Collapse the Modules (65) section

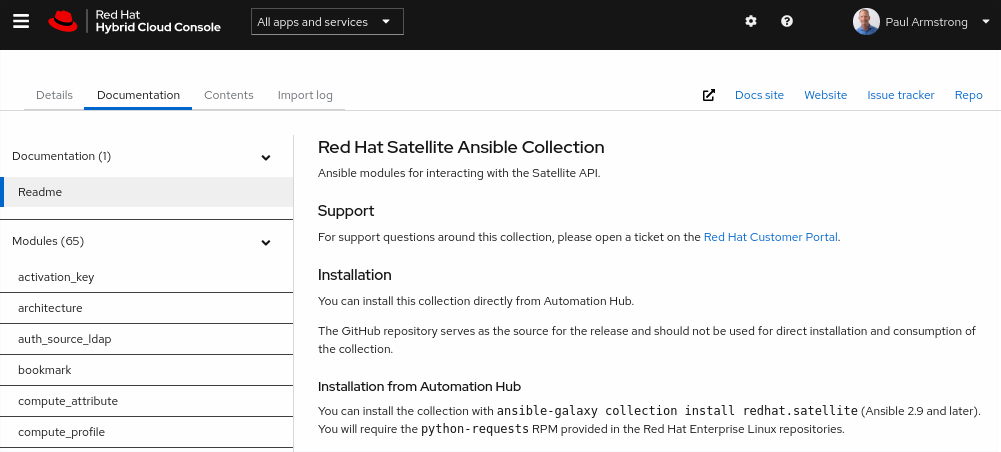pyautogui.click(x=266, y=242)
